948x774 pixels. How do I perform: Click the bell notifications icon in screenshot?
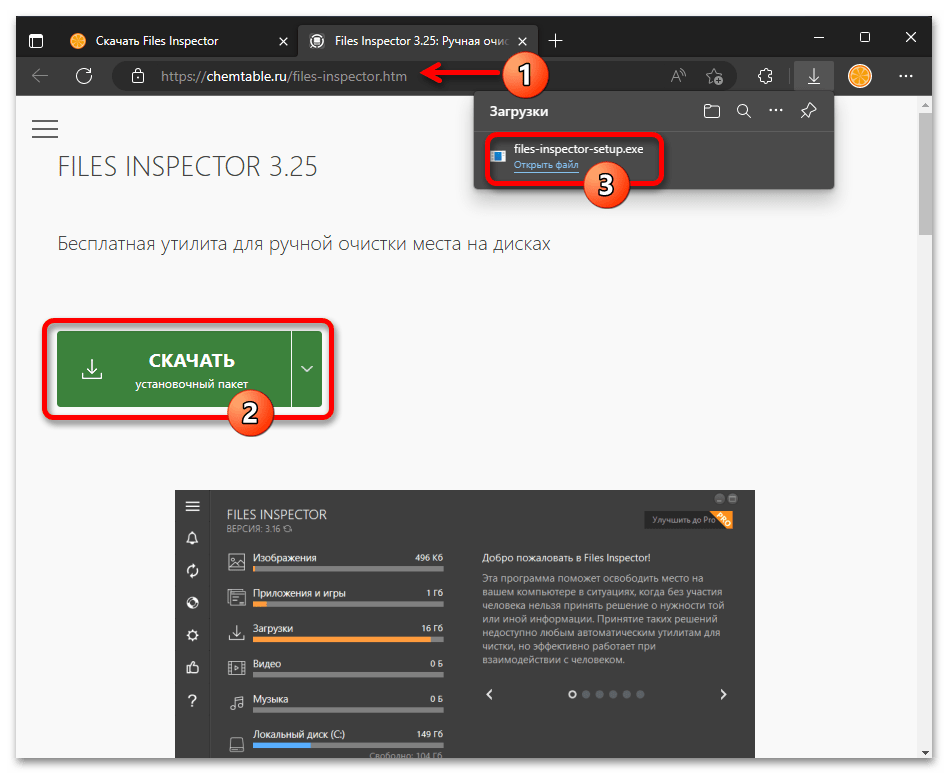point(192,538)
